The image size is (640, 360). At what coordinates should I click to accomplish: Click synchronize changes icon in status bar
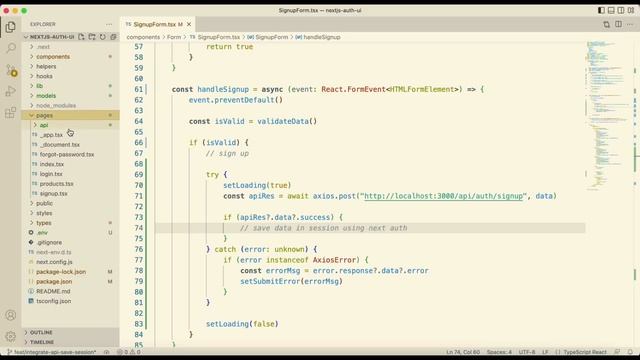pyautogui.click(x=106, y=352)
